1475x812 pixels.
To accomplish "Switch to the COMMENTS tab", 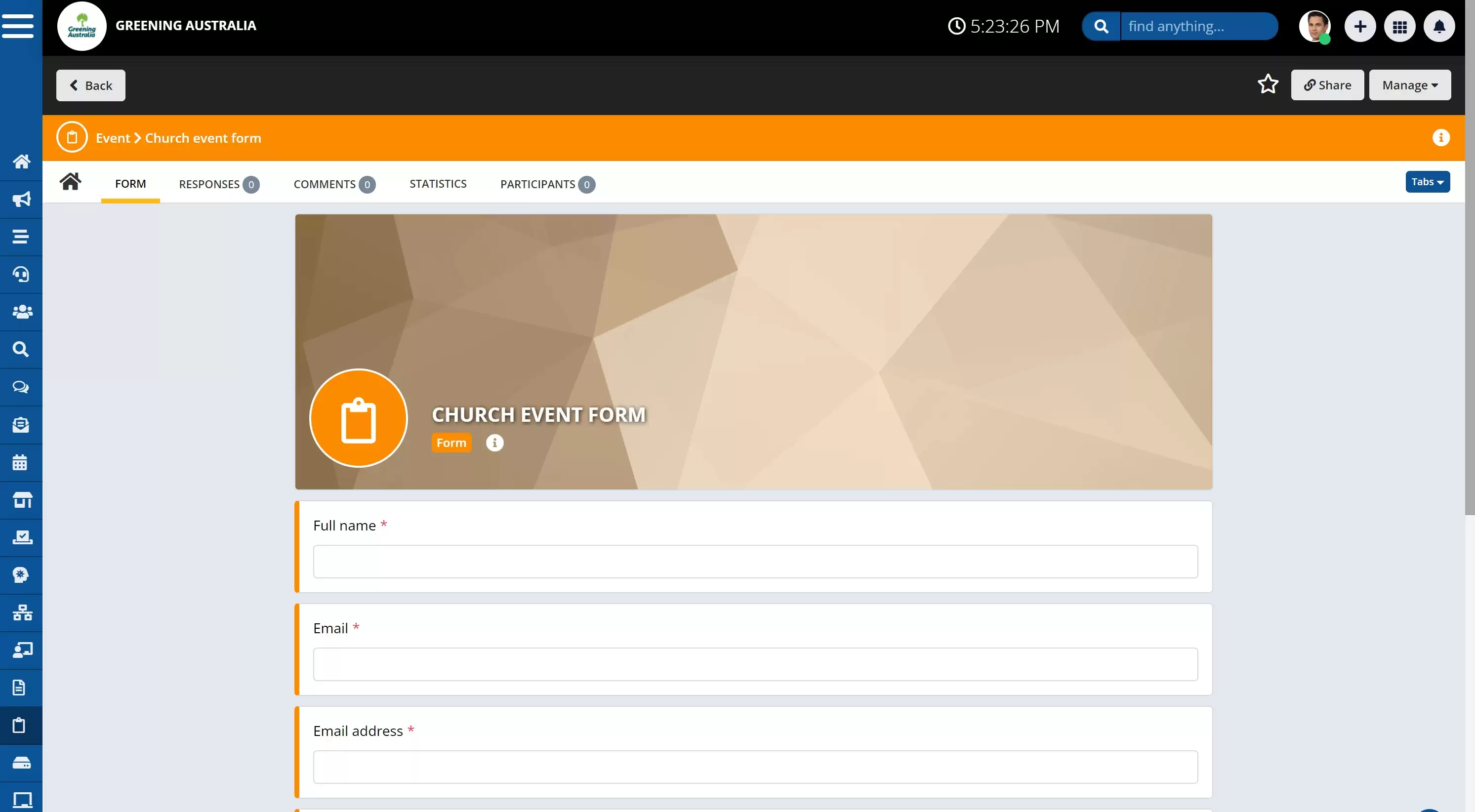I will click(334, 184).
